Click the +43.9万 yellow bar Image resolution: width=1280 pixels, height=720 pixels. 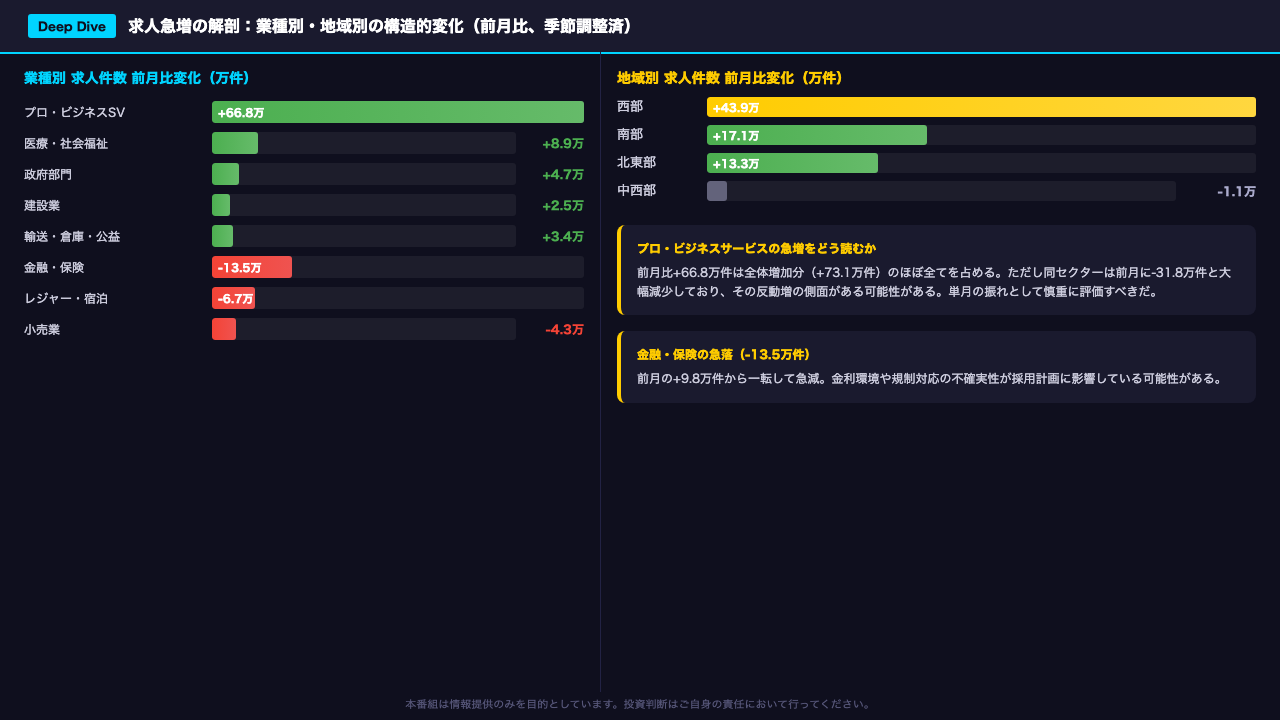981,107
